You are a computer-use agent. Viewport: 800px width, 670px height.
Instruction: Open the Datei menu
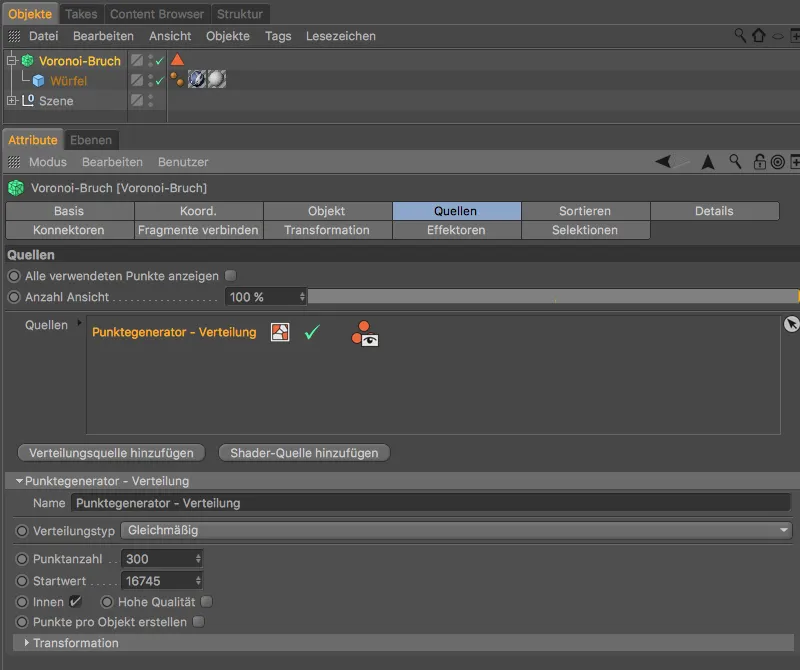click(43, 36)
